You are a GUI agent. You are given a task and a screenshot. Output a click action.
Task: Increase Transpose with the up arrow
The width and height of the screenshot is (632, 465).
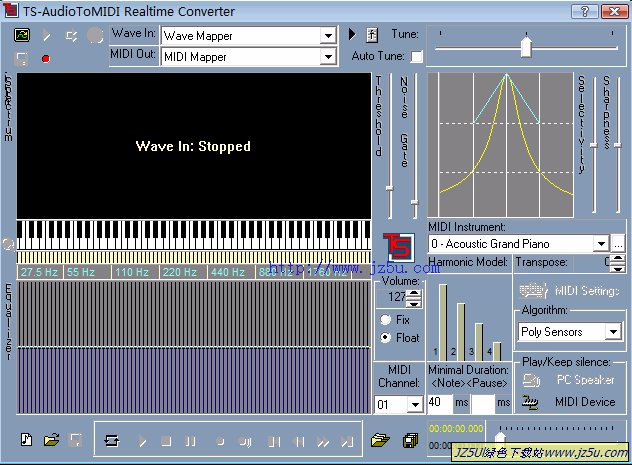(618, 258)
